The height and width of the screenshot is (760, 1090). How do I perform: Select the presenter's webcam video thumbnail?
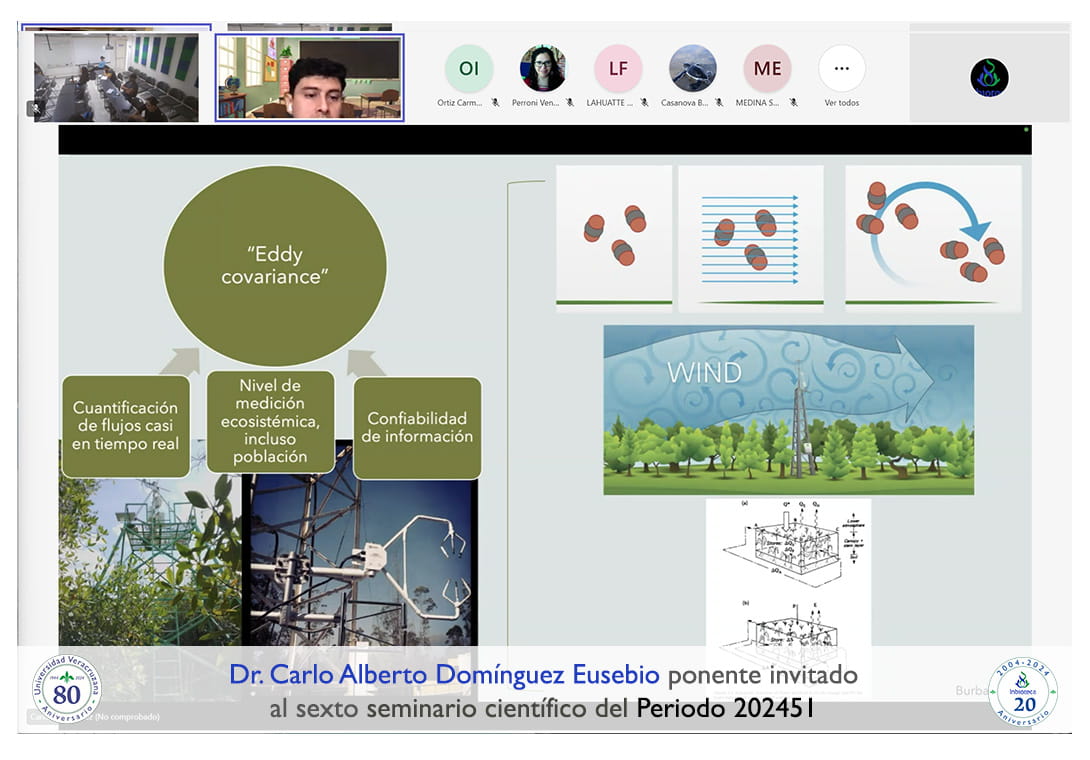pyautogui.click(x=310, y=77)
